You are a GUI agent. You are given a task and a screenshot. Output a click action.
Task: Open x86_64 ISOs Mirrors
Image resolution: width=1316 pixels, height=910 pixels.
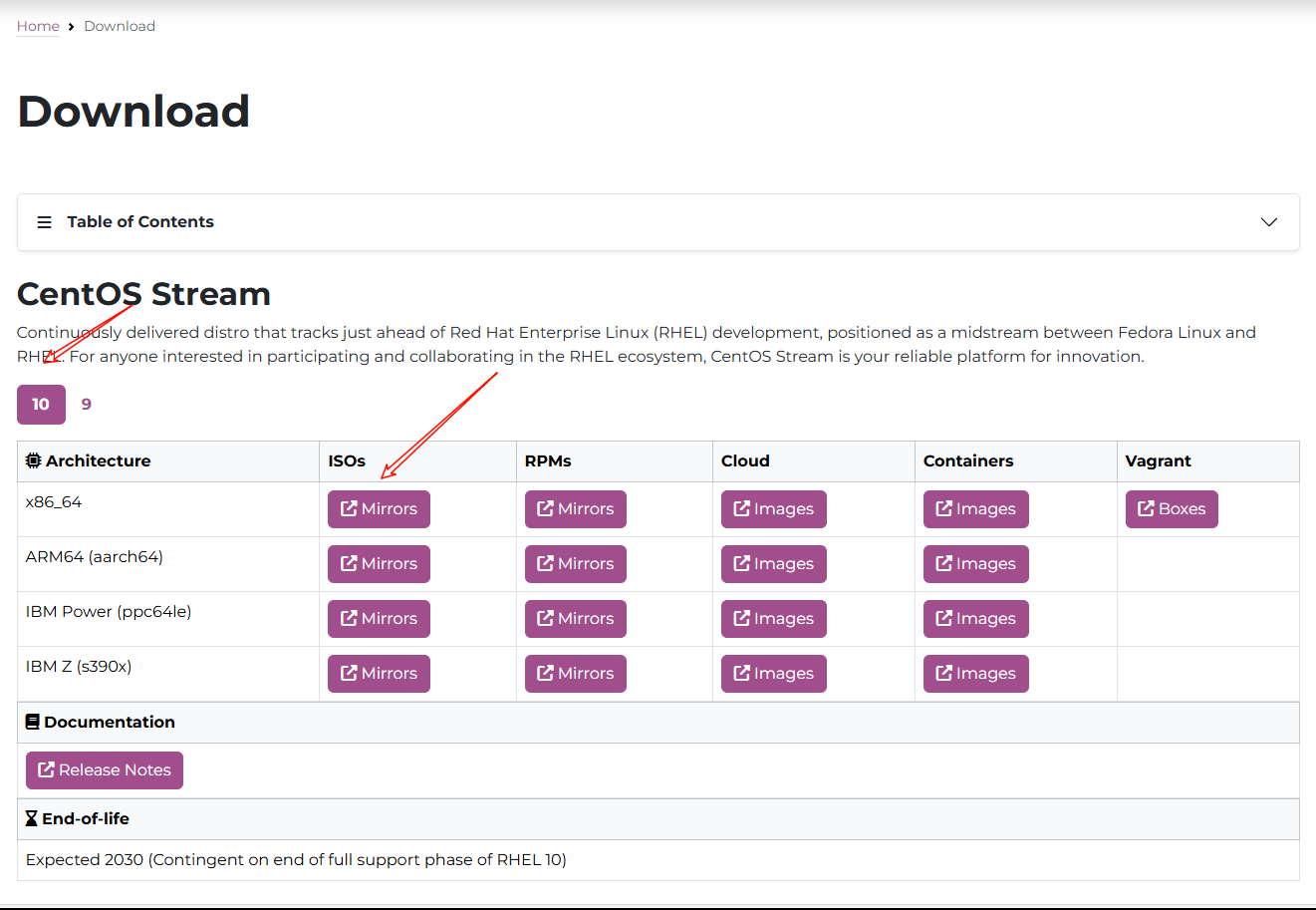[379, 509]
